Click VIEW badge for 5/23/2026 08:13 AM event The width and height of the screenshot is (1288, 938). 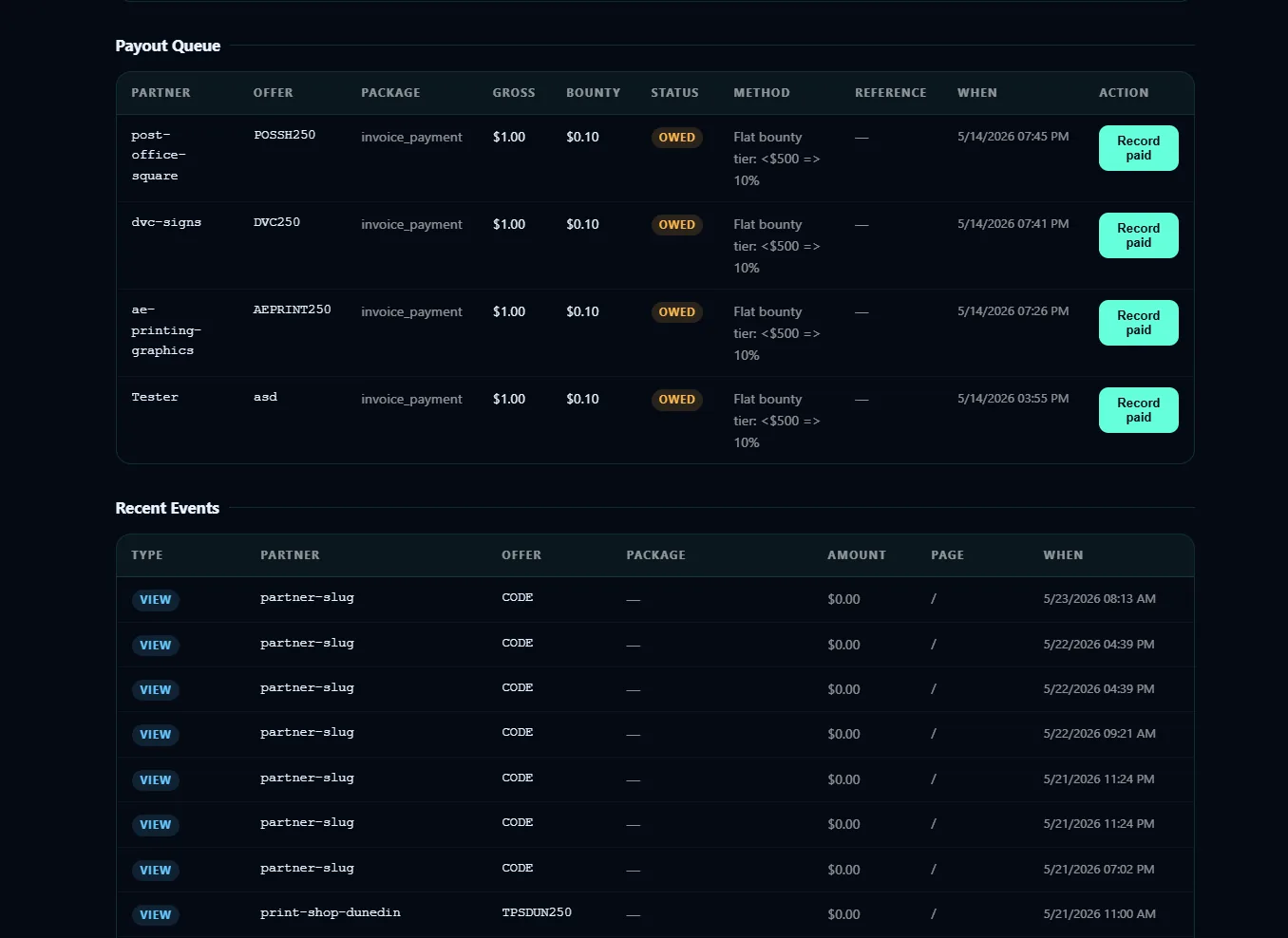click(x=155, y=600)
